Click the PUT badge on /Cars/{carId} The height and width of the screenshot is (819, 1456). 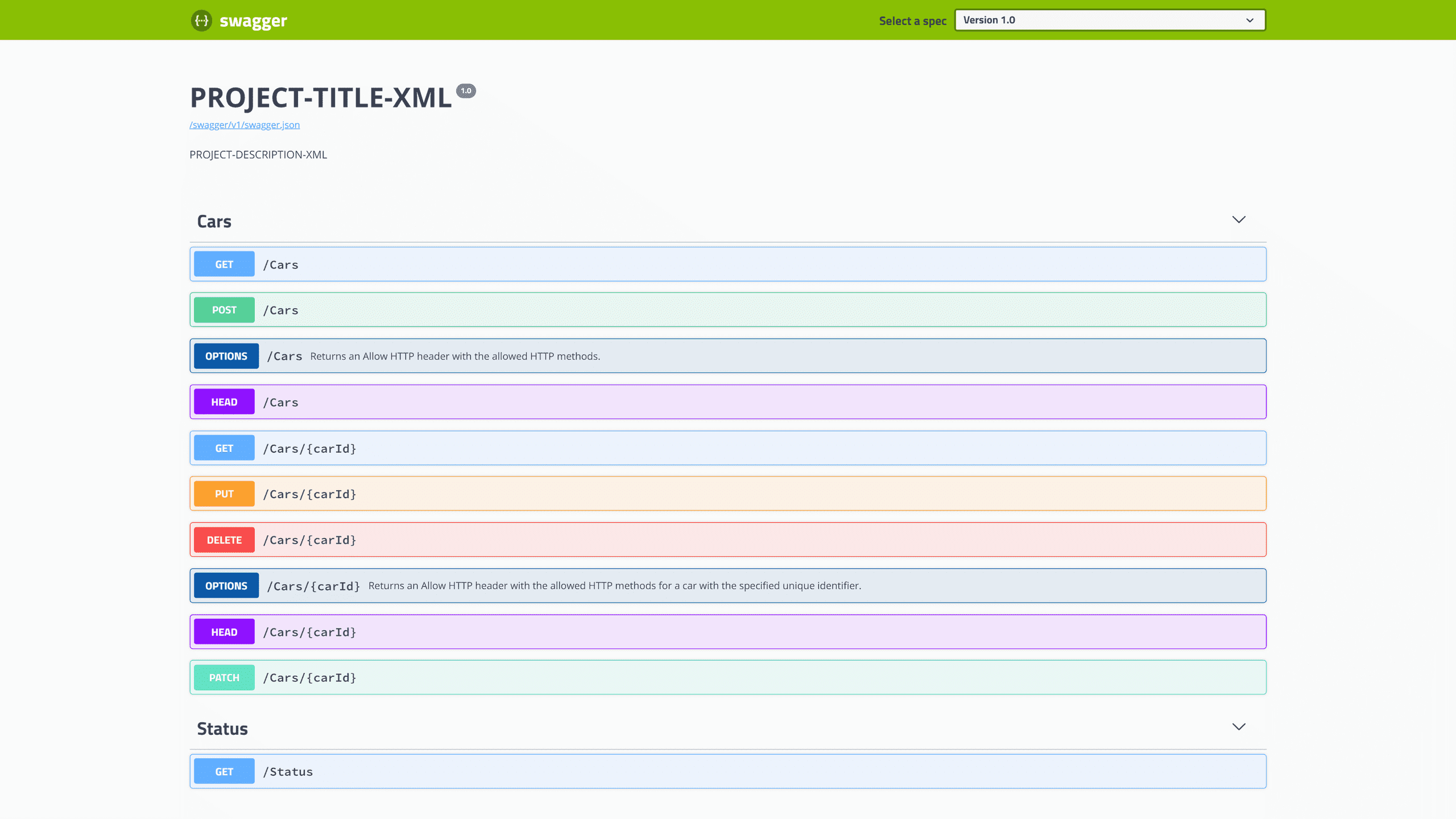224,494
